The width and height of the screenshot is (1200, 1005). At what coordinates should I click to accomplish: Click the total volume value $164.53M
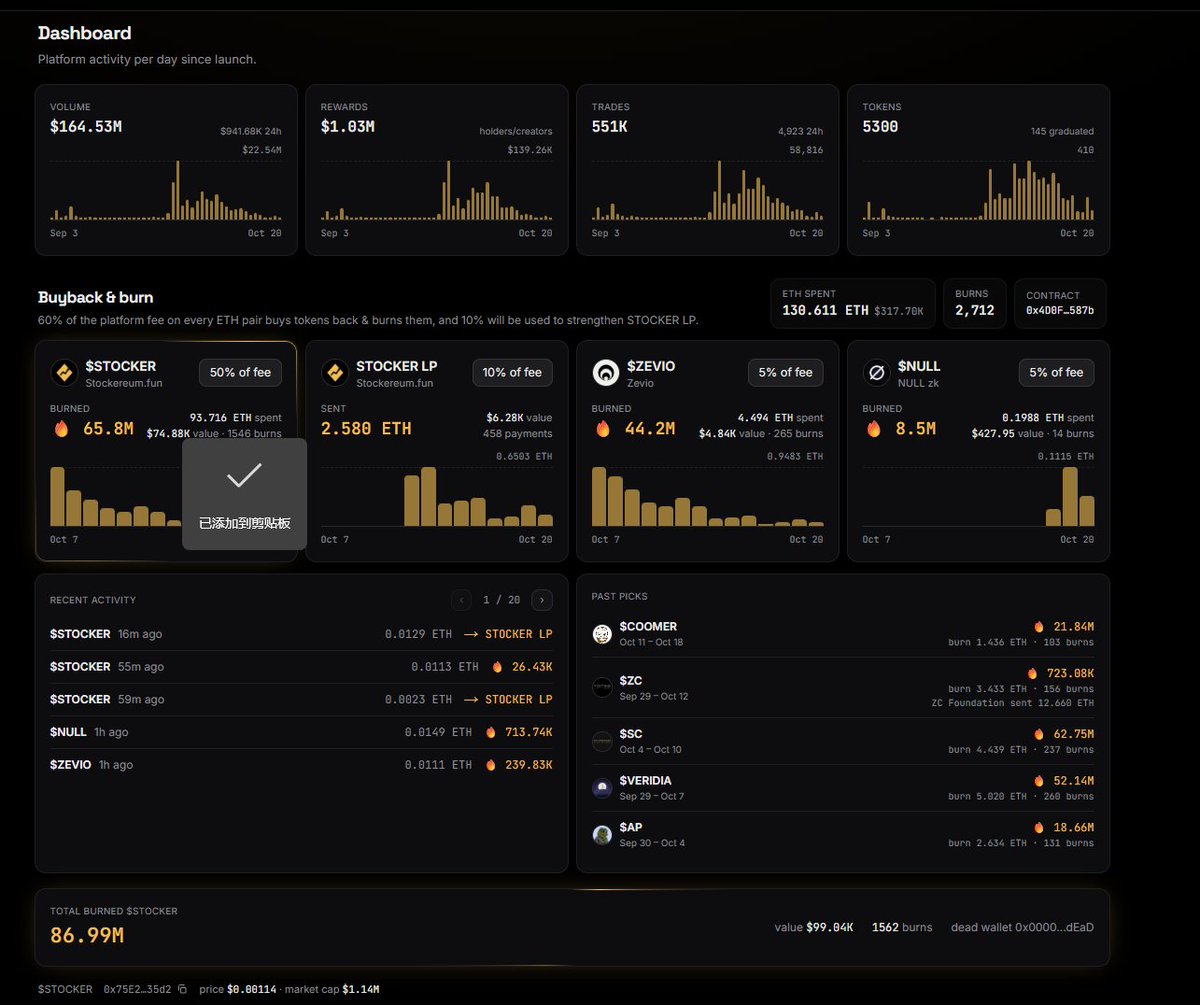click(86, 127)
